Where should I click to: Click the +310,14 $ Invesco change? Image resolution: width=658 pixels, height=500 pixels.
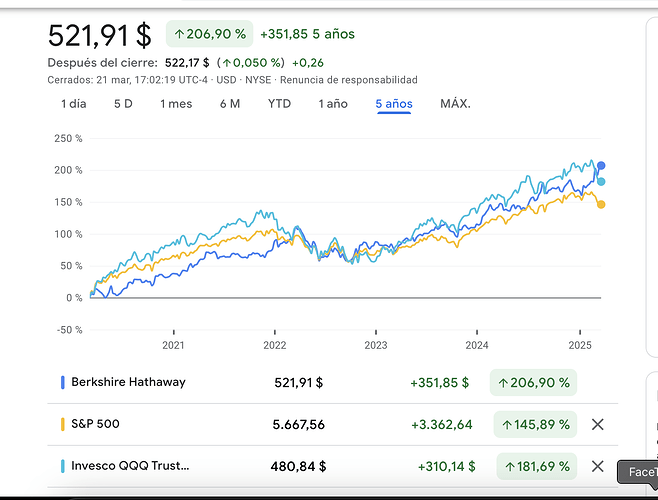click(x=446, y=466)
